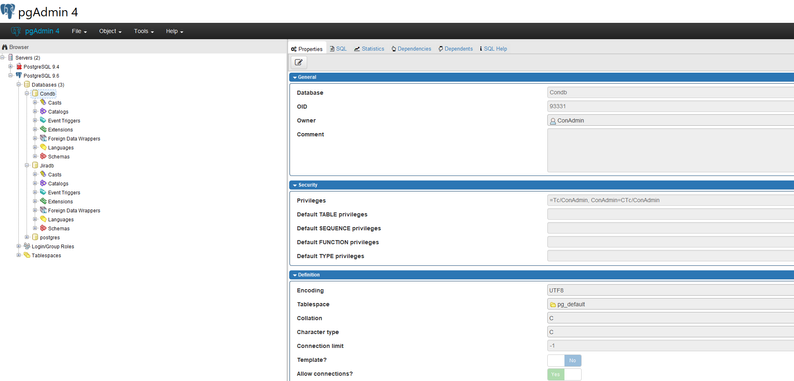Open the Dependencies tab
The width and height of the screenshot is (794, 381).
tap(411, 49)
